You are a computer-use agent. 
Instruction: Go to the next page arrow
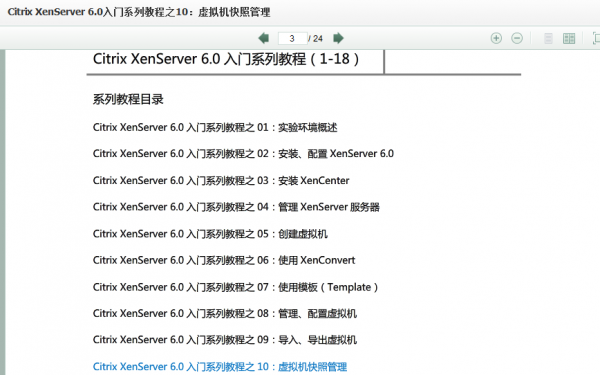[x=338, y=38]
